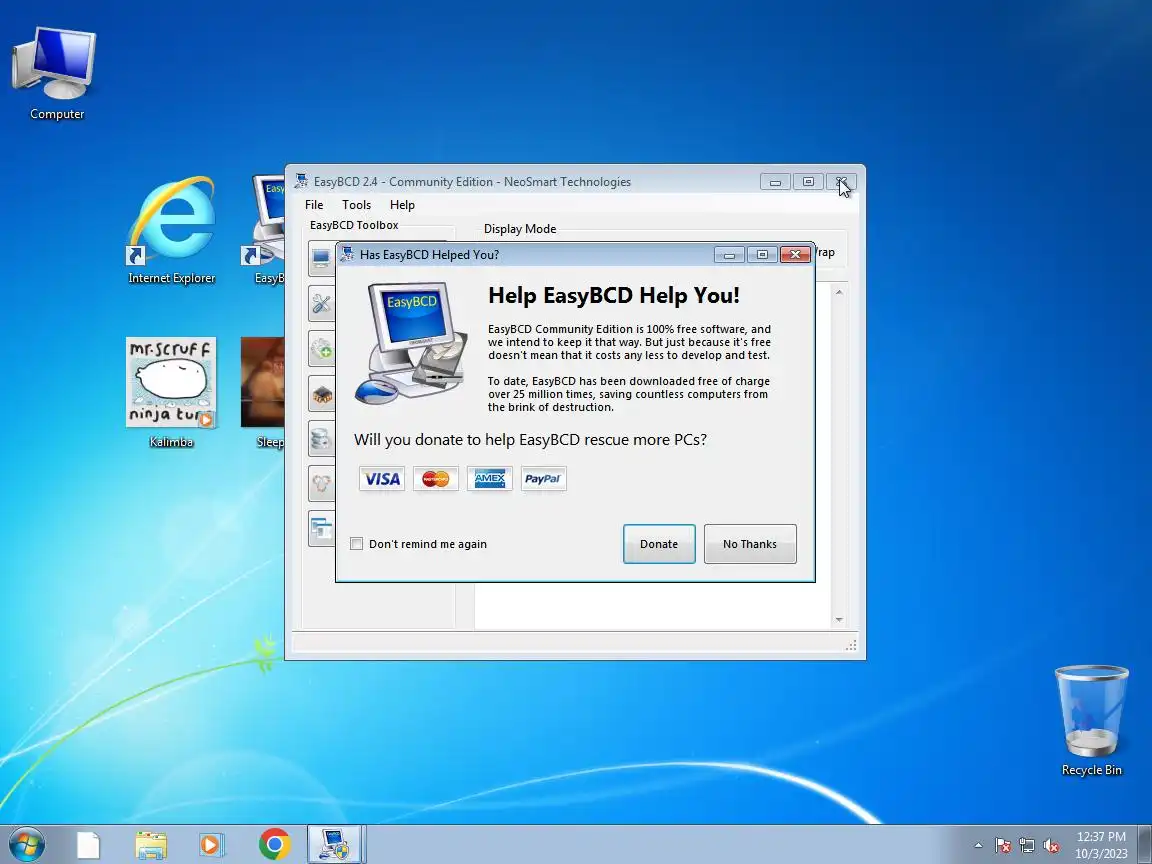This screenshot has height=864, width=1152.
Task: Choose the PayPal payment icon
Action: click(x=544, y=479)
